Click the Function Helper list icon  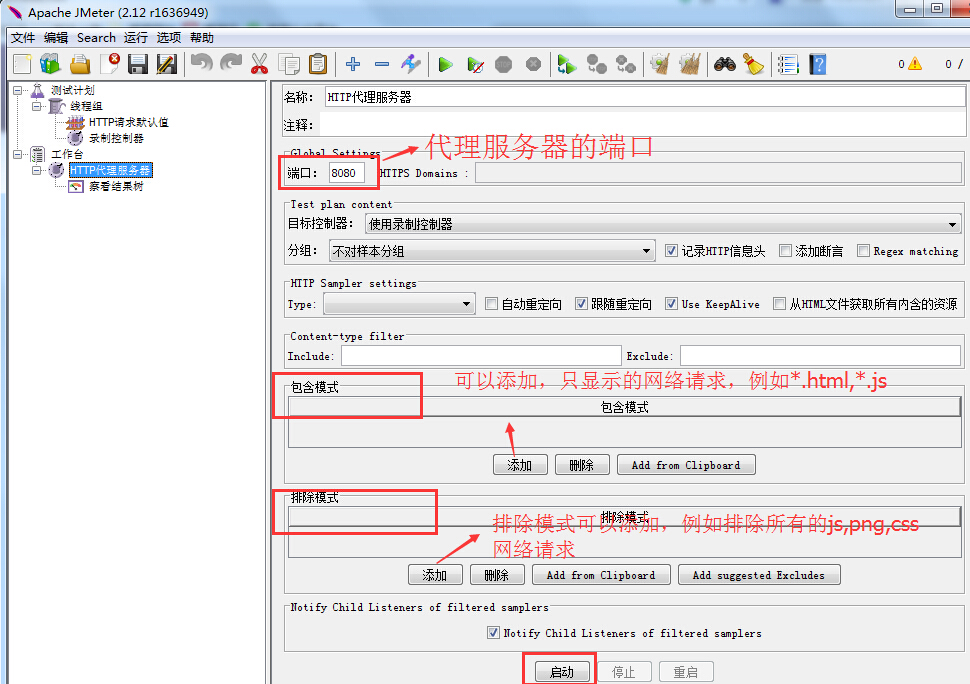tap(789, 64)
